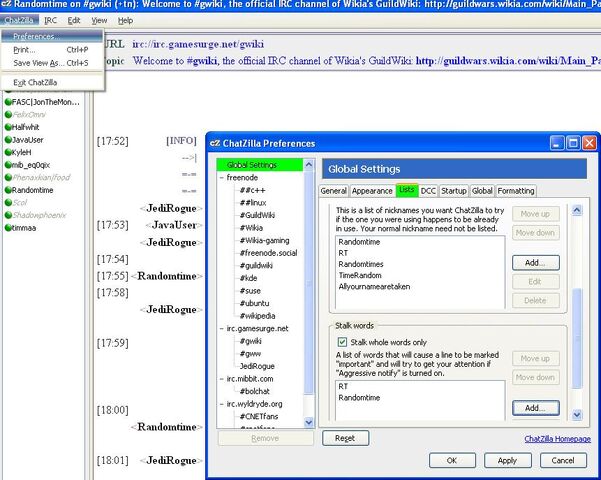Select #freenode.social channel in tree
This screenshot has height=480, width=601.
(268, 253)
